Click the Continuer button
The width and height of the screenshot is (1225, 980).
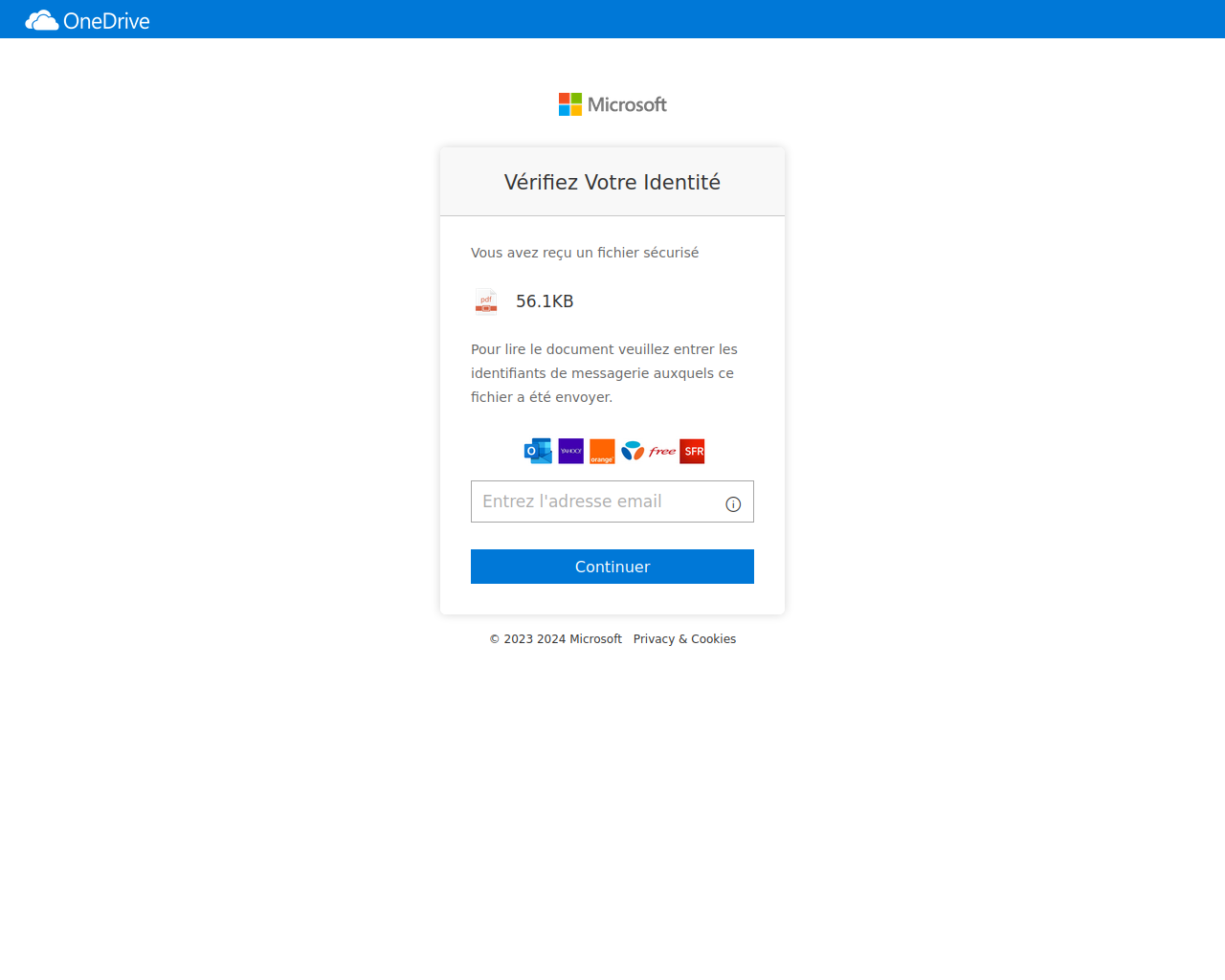coord(612,567)
